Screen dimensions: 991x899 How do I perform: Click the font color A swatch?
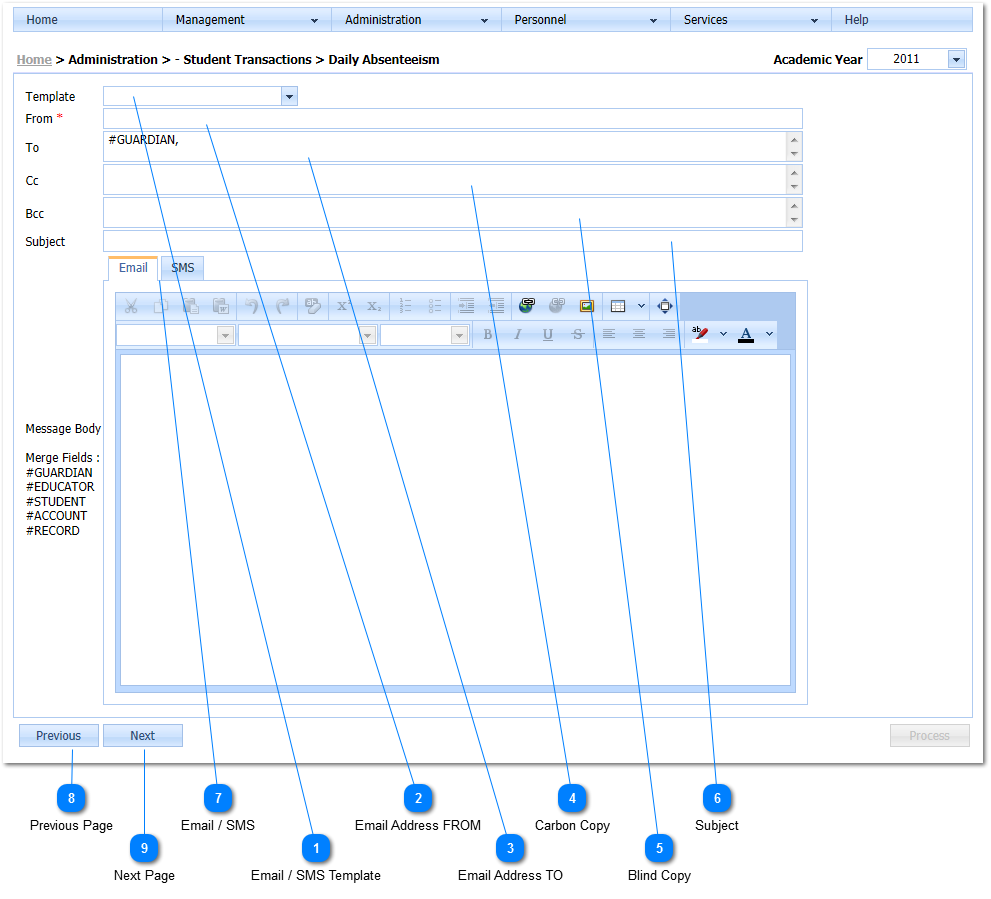746,334
